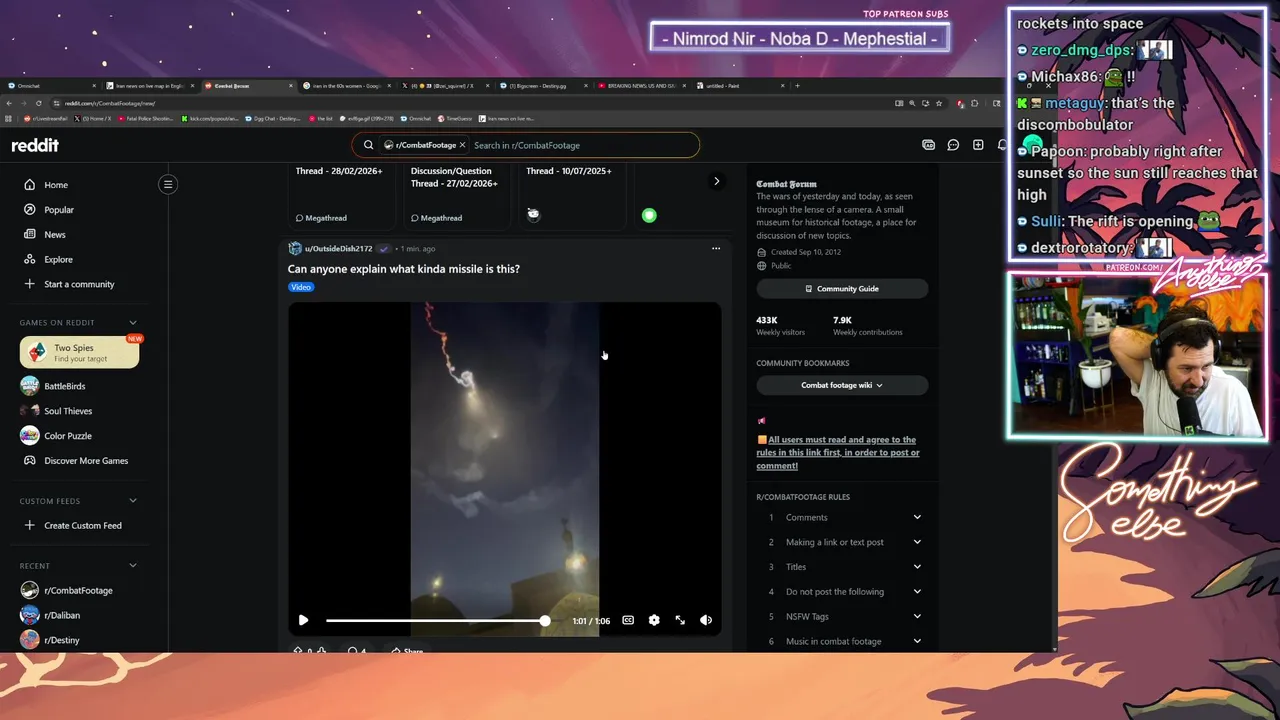Switch to iran in the 60s women tab

click(x=348, y=86)
